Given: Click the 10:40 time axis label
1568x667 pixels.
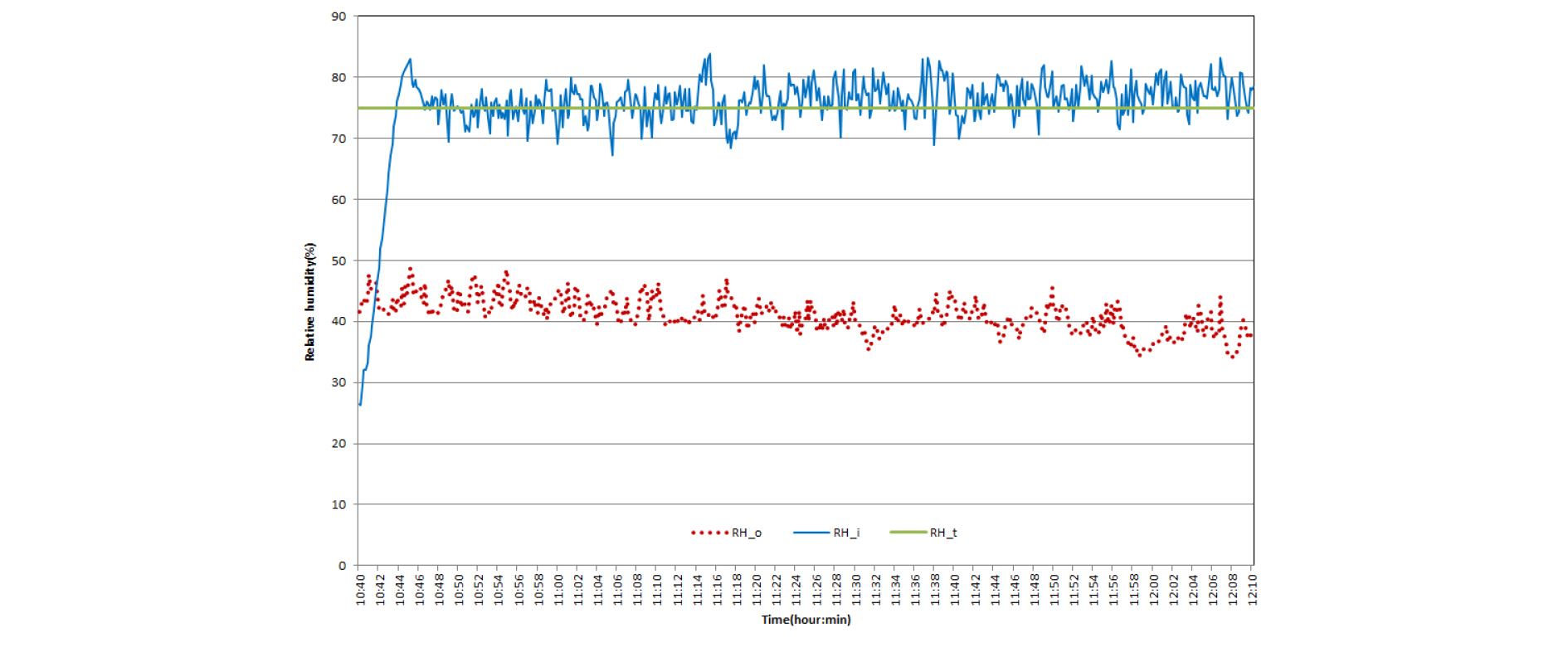Looking at the screenshot, I should [360, 589].
